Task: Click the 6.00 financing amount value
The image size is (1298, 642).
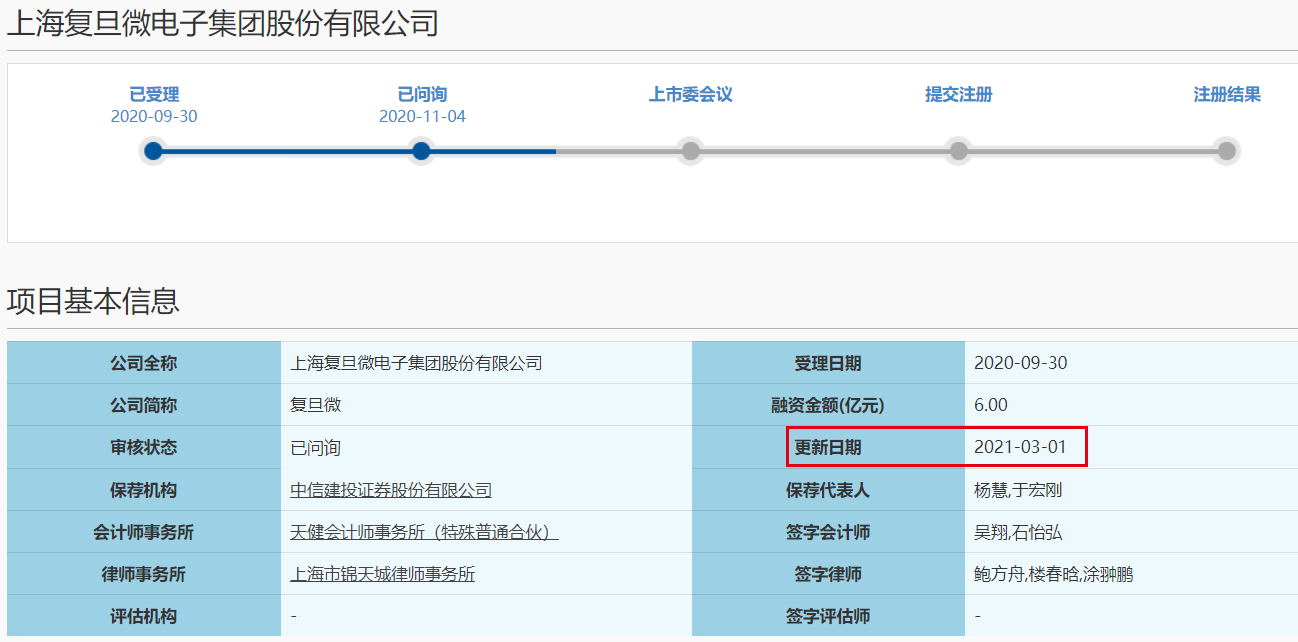Action: 991,405
